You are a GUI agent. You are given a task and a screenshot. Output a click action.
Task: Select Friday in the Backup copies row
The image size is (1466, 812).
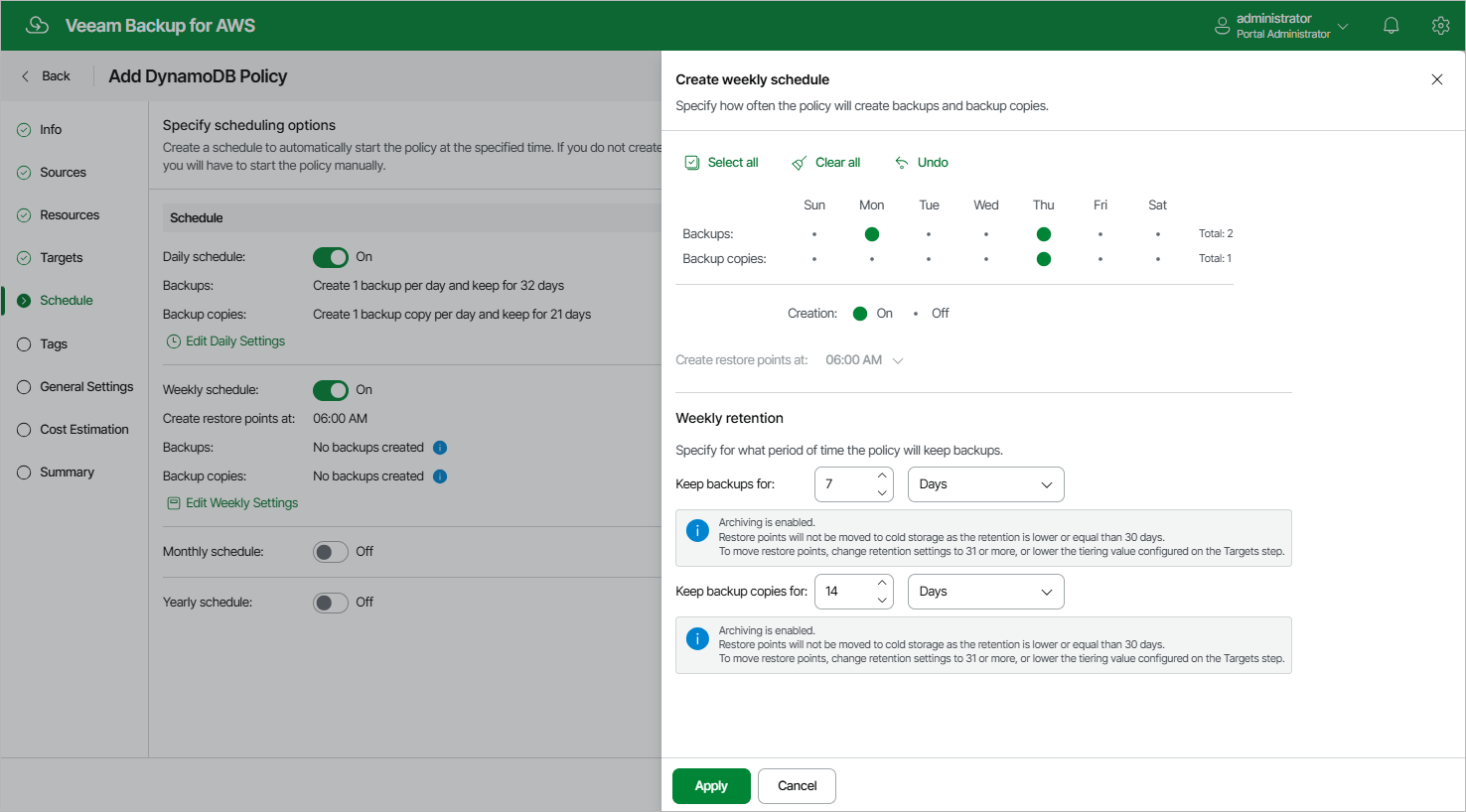(x=1100, y=259)
